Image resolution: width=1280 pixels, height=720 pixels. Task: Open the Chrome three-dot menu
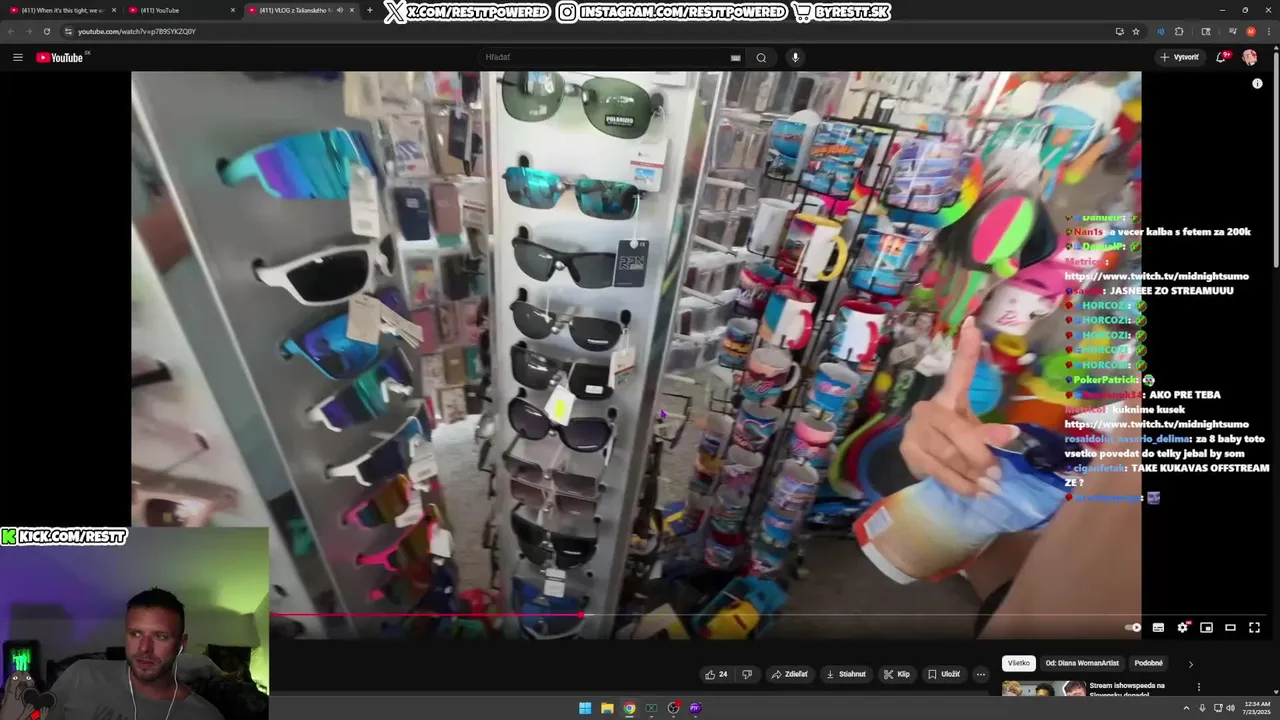coord(1269,31)
